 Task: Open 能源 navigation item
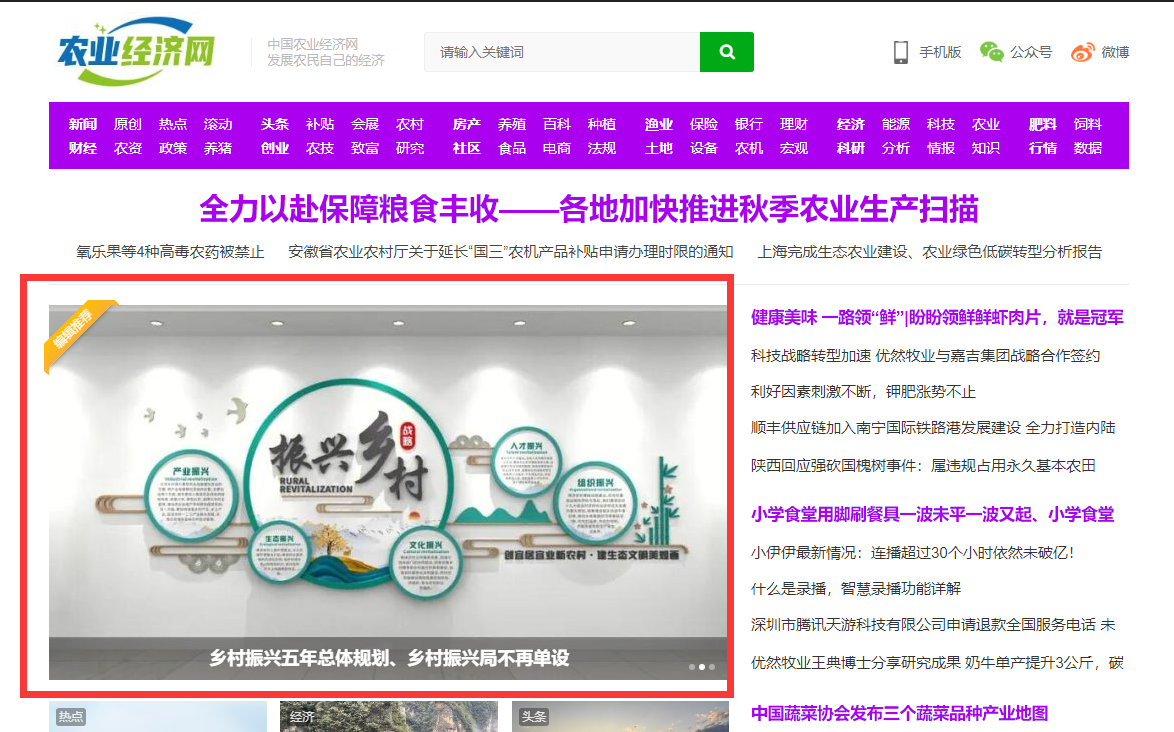tap(895, 124)
